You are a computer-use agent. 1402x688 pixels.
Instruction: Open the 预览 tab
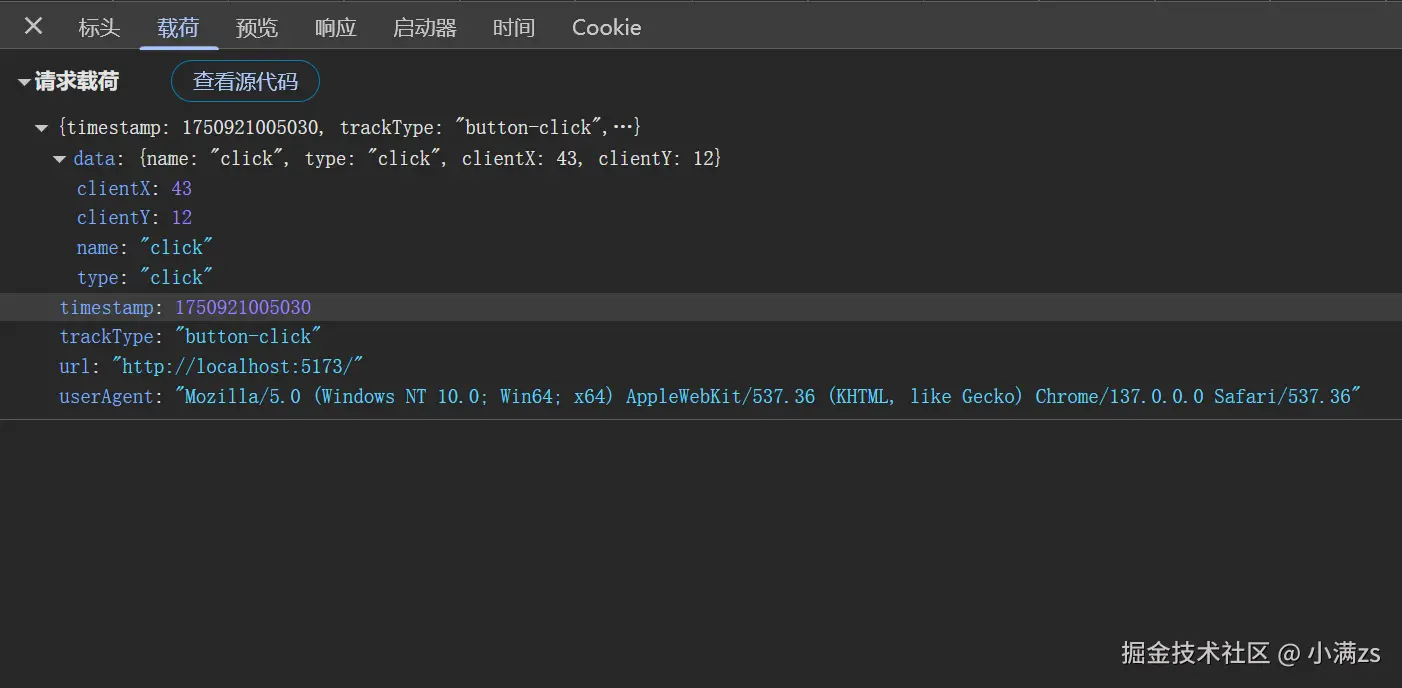point(257,28)
